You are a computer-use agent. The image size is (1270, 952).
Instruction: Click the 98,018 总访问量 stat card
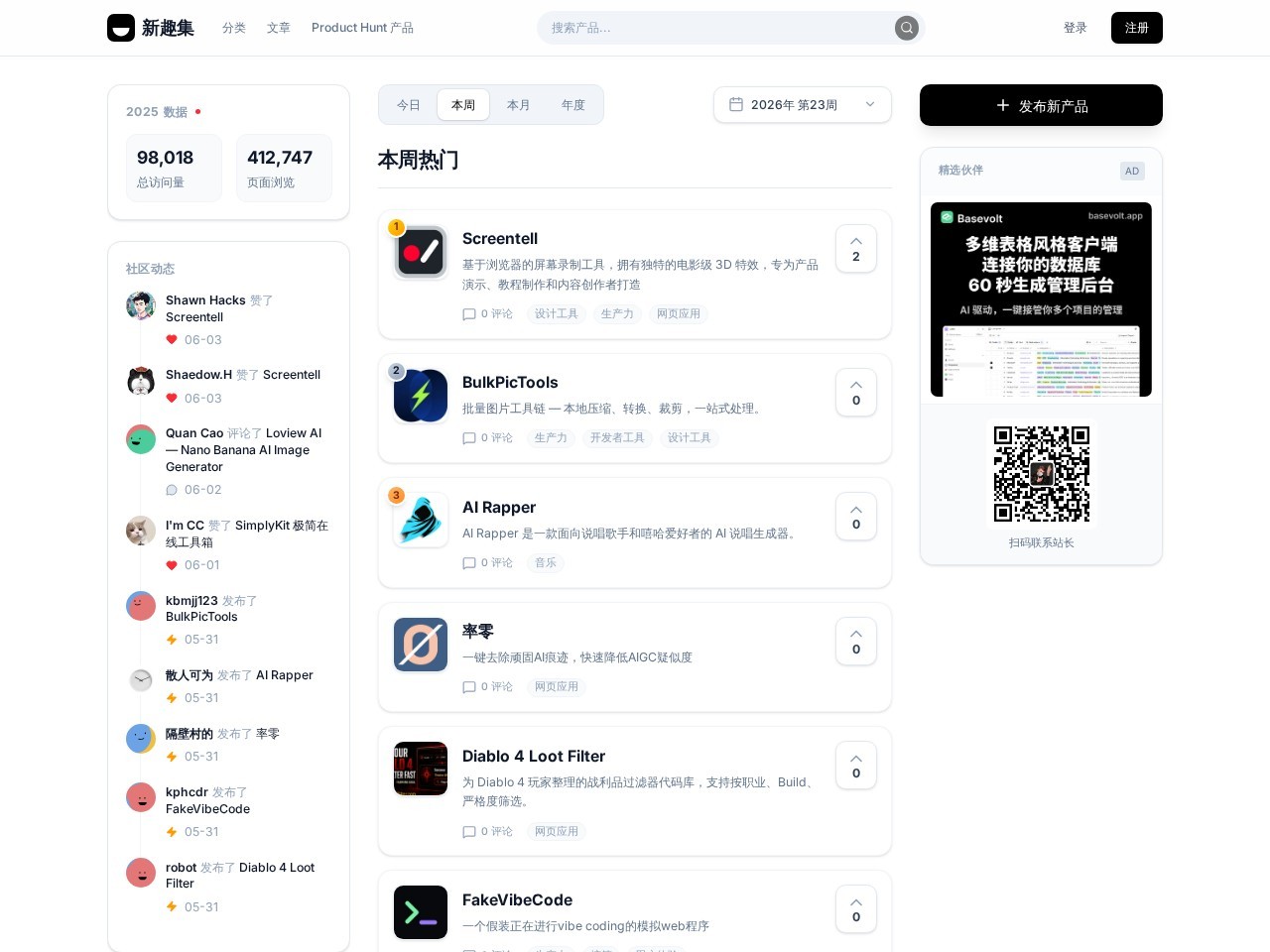point(174,169)
